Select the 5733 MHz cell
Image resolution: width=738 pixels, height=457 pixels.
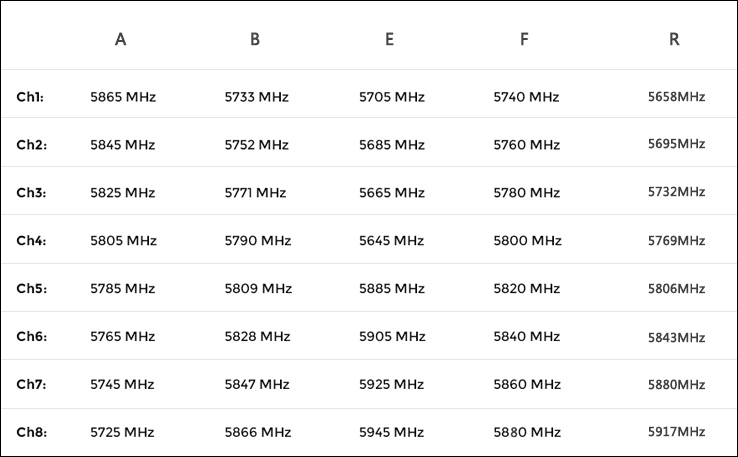[x=257, y=97]
